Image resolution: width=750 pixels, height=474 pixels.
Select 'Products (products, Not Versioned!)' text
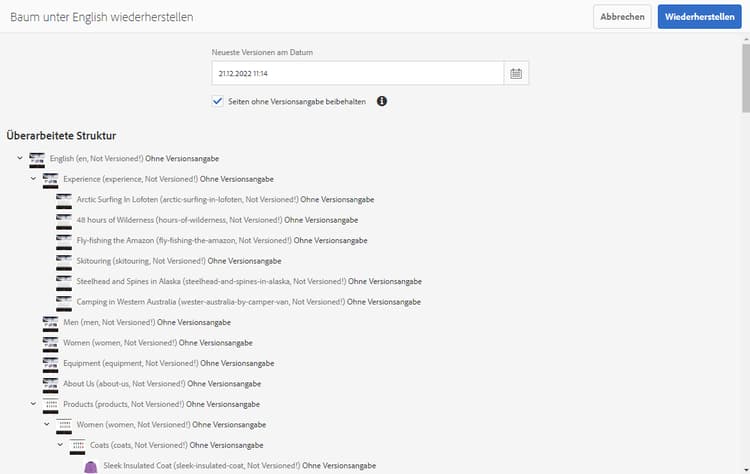[x=123, y=405]
